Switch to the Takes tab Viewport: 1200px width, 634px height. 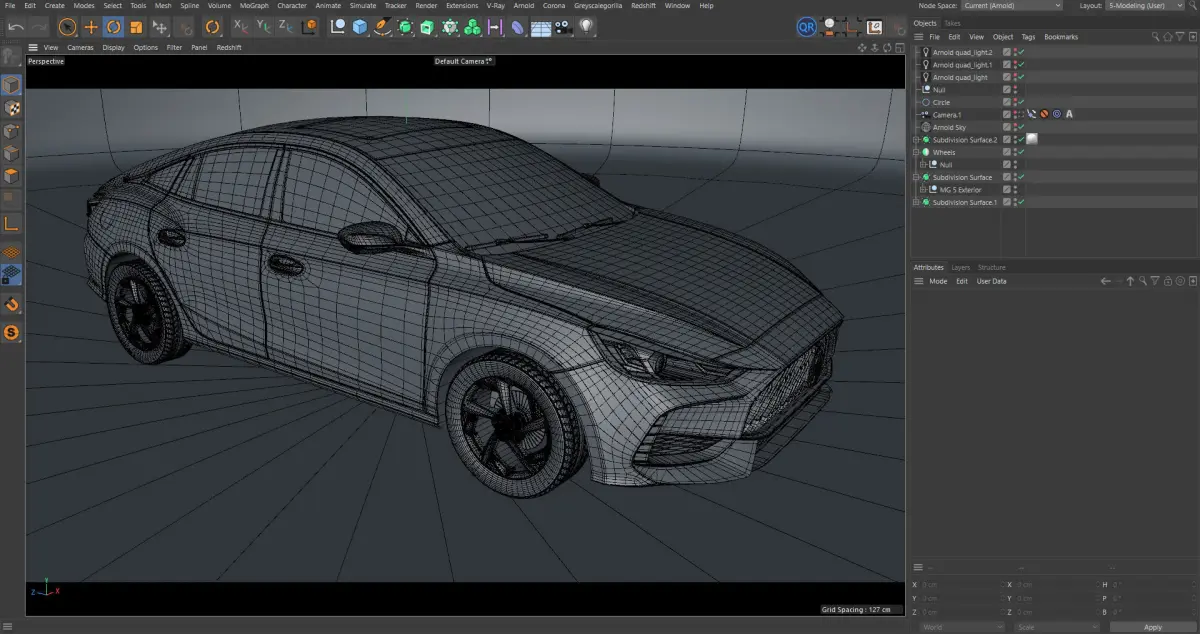(952, 23)
